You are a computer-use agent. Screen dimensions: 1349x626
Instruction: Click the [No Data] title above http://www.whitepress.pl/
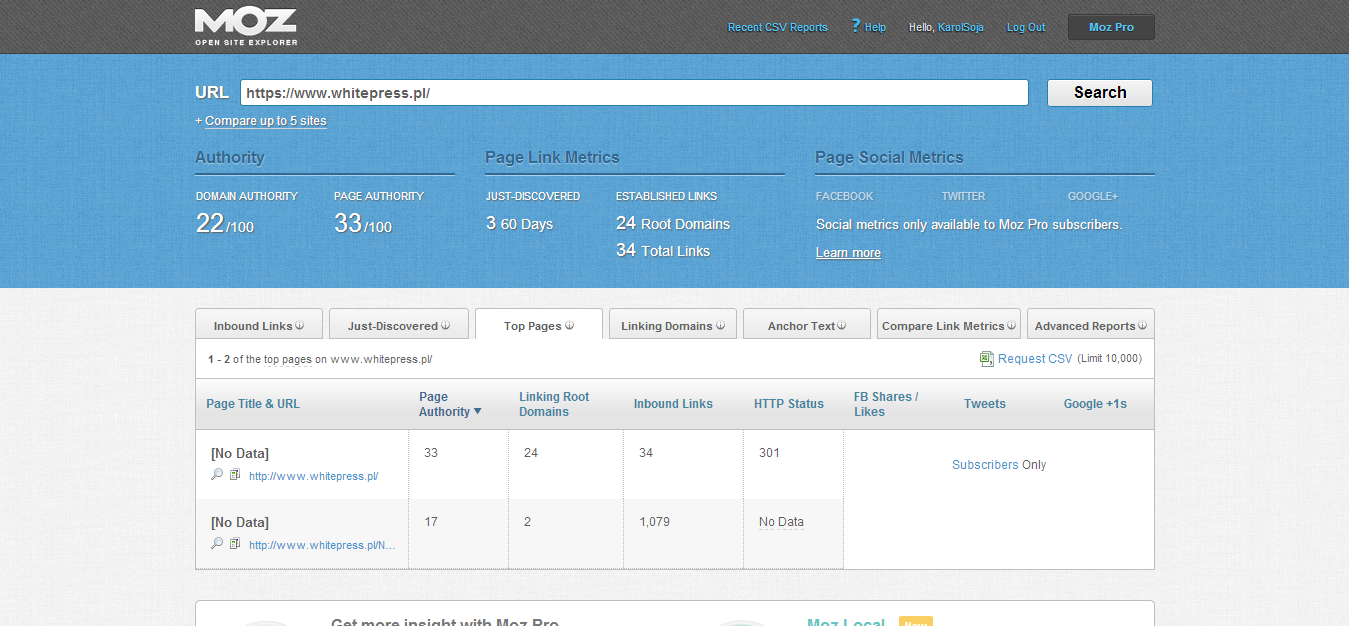(x=240, y=453)
